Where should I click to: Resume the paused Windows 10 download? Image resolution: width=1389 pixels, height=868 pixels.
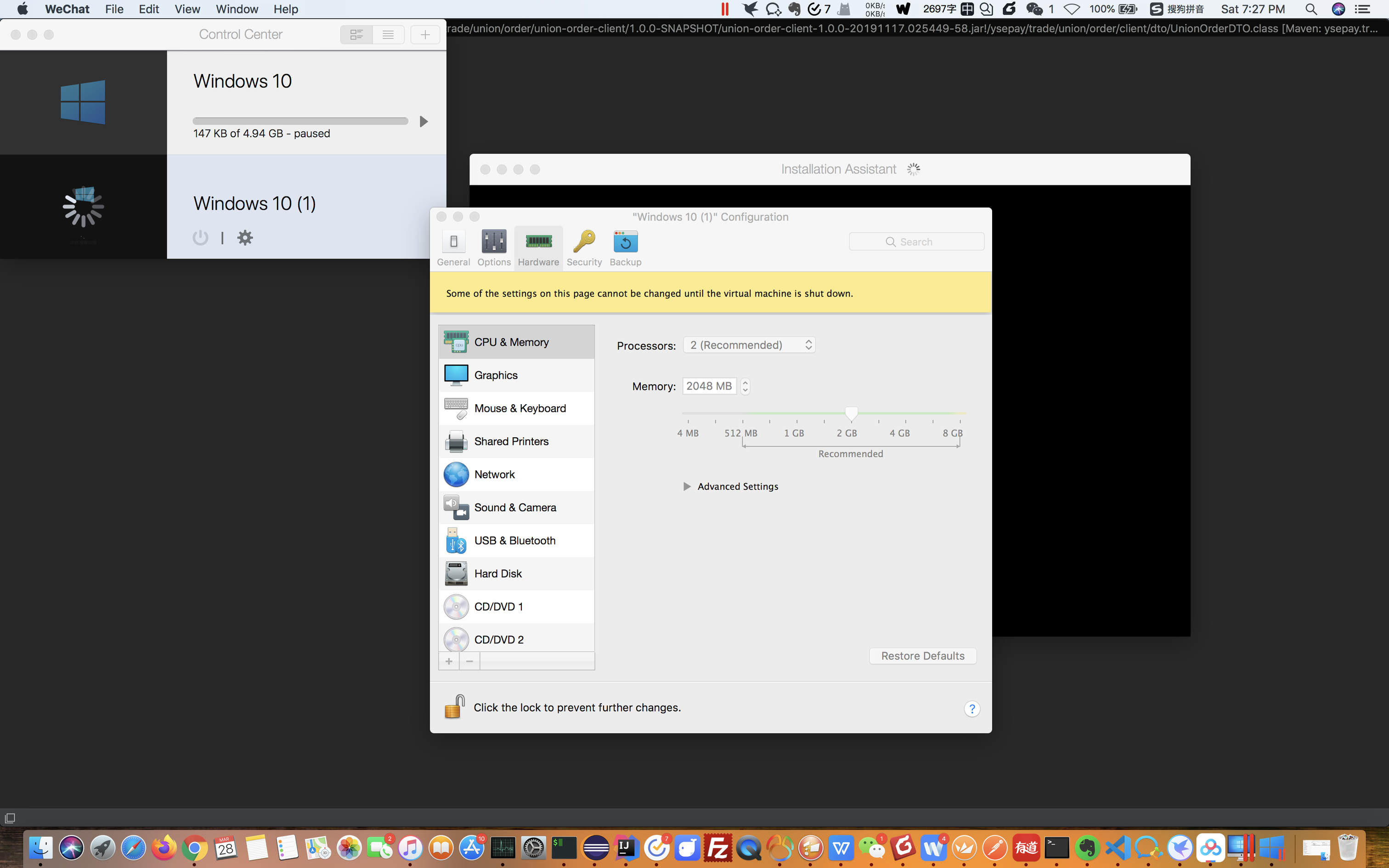click(x=423, y=121)
